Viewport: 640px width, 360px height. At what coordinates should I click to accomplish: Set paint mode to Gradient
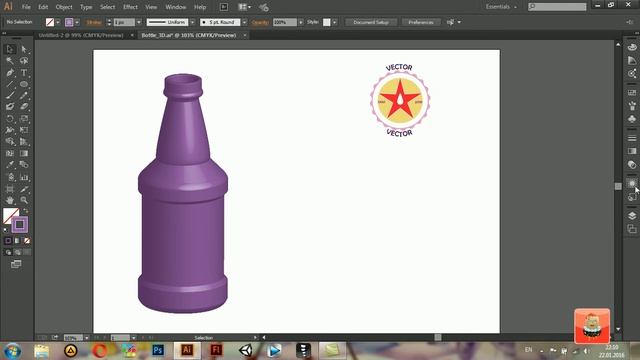point(17,241)
